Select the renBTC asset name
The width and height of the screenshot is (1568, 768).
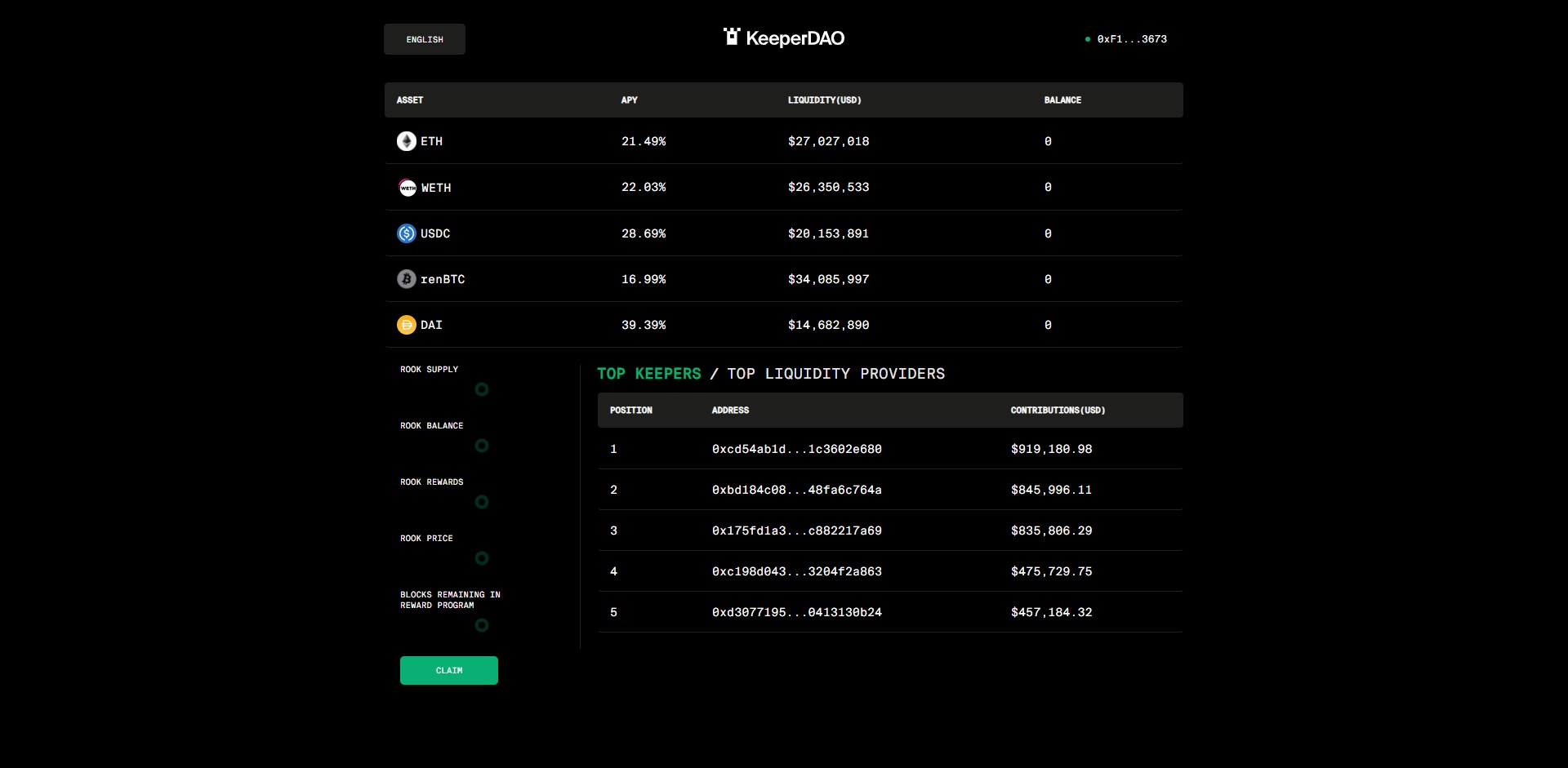(443, 279)
